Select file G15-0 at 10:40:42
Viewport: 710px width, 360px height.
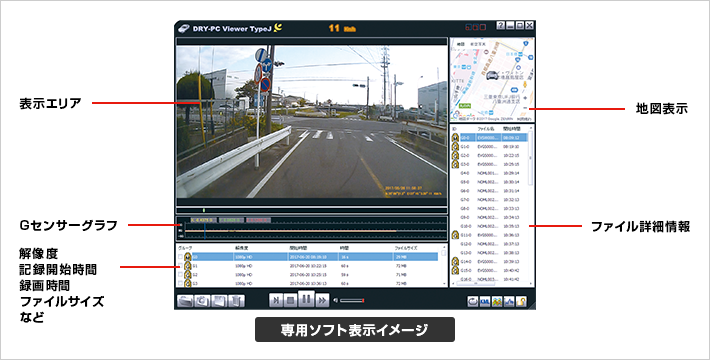click(489, 270)
